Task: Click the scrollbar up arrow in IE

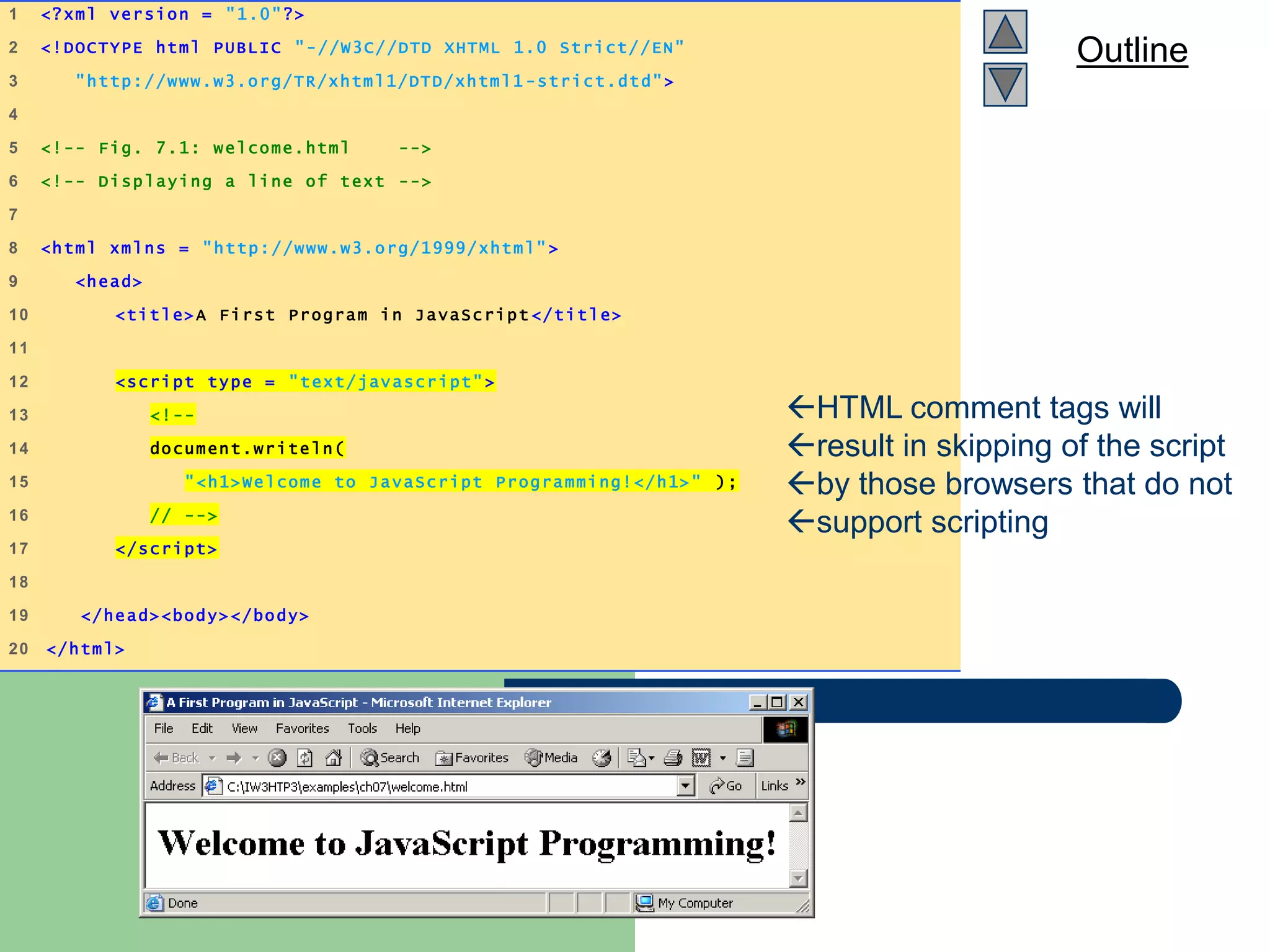Action: [x=799, y=812]
